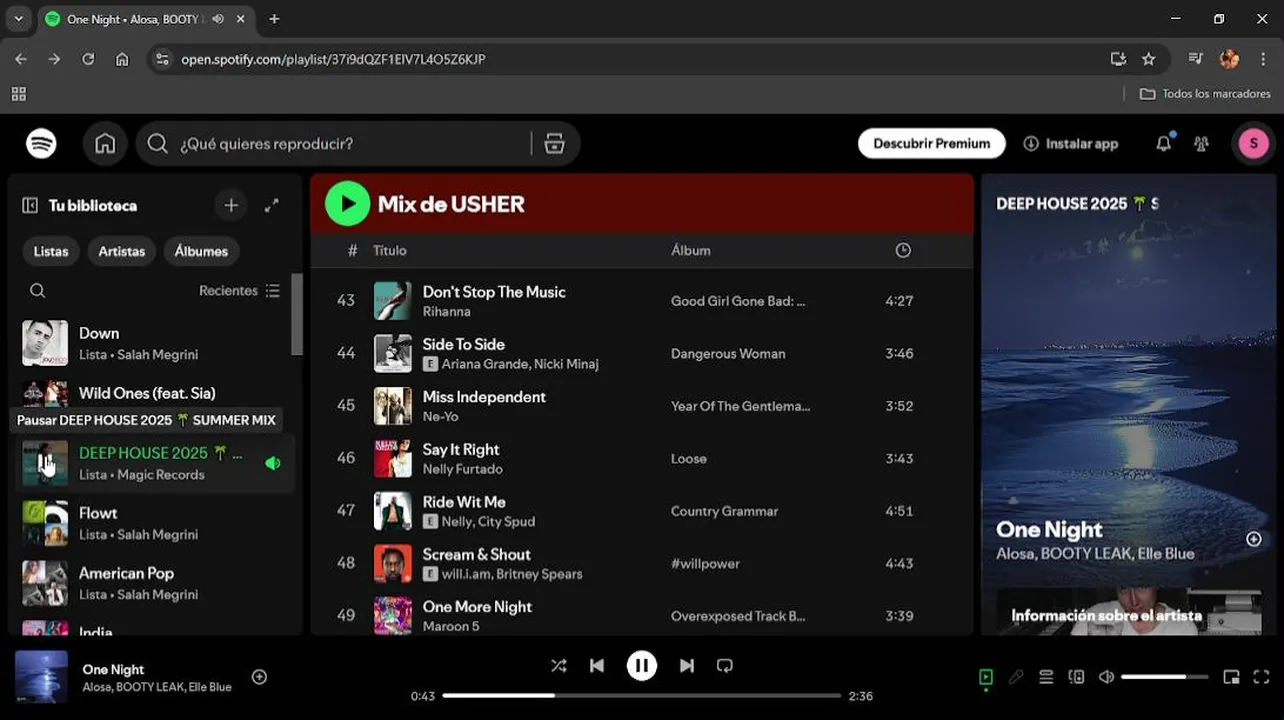
Task: Open the mini player
Action: [x=1231, y=677]
